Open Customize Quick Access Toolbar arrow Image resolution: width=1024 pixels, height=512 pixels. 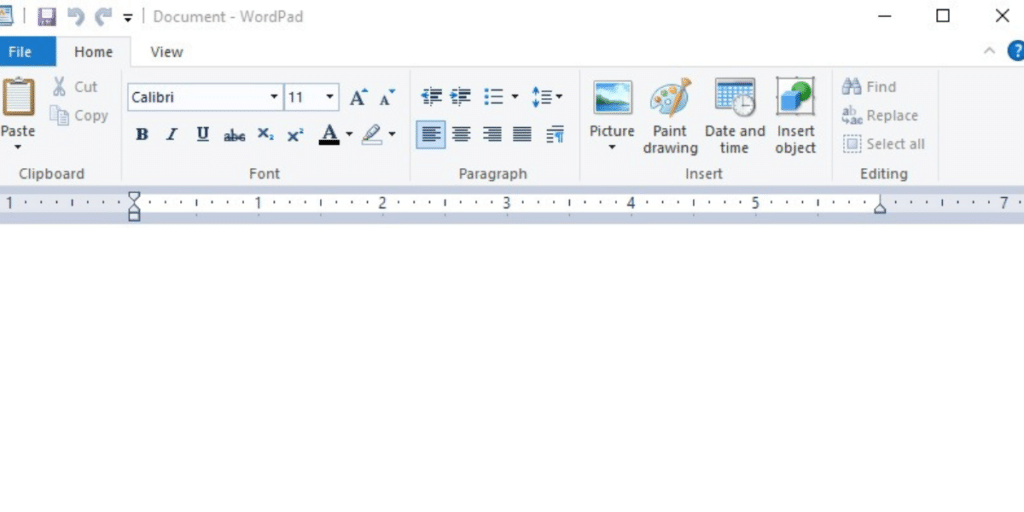[128, 18]
